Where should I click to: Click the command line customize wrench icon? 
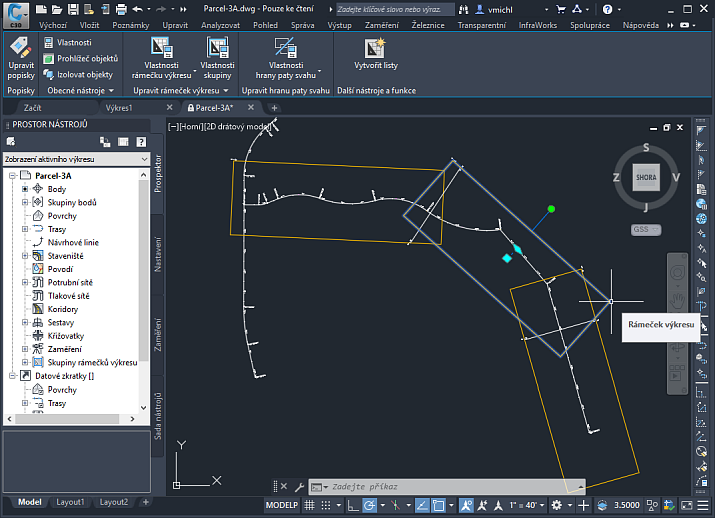coord(298,486)
